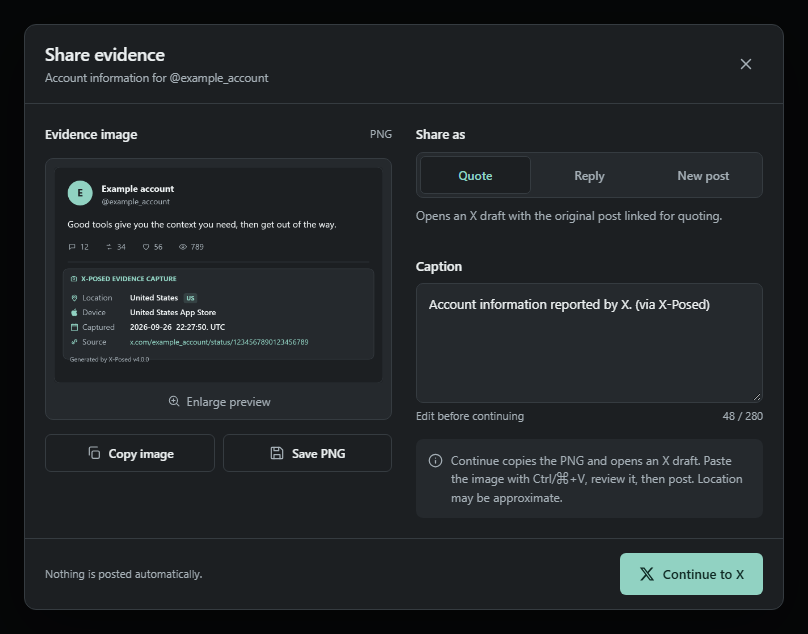Viewport: 808px width, 634px height.
Task: Click the info icon in the notice box
Action: 435,460
